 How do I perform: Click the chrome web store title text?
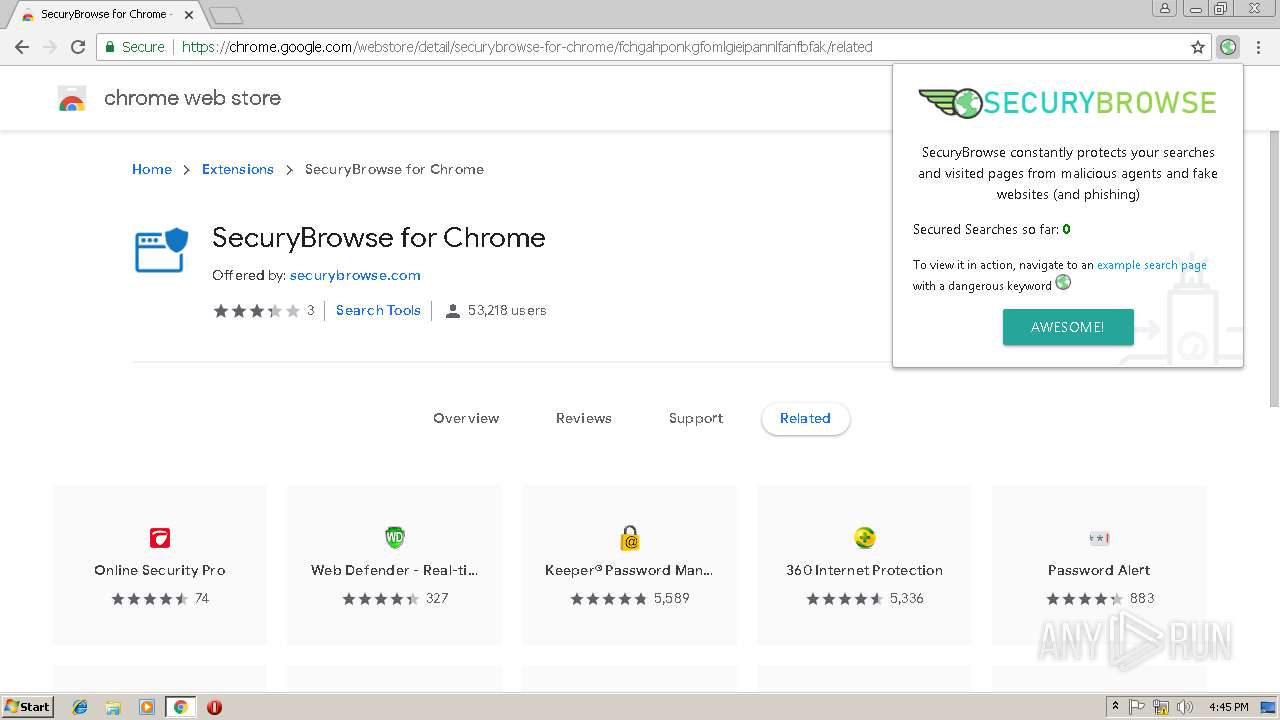click(192, 98)
